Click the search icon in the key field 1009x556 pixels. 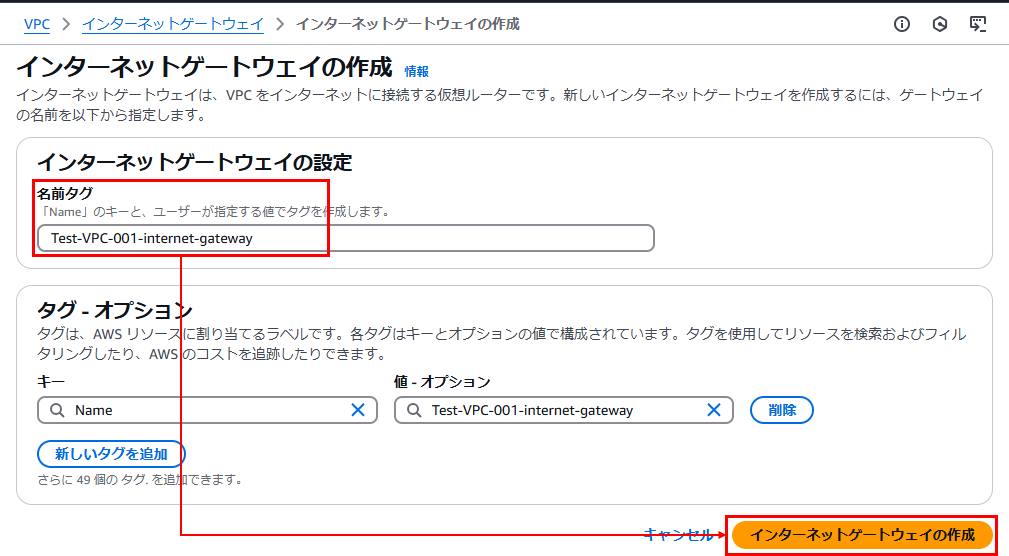tap(57, 410)
